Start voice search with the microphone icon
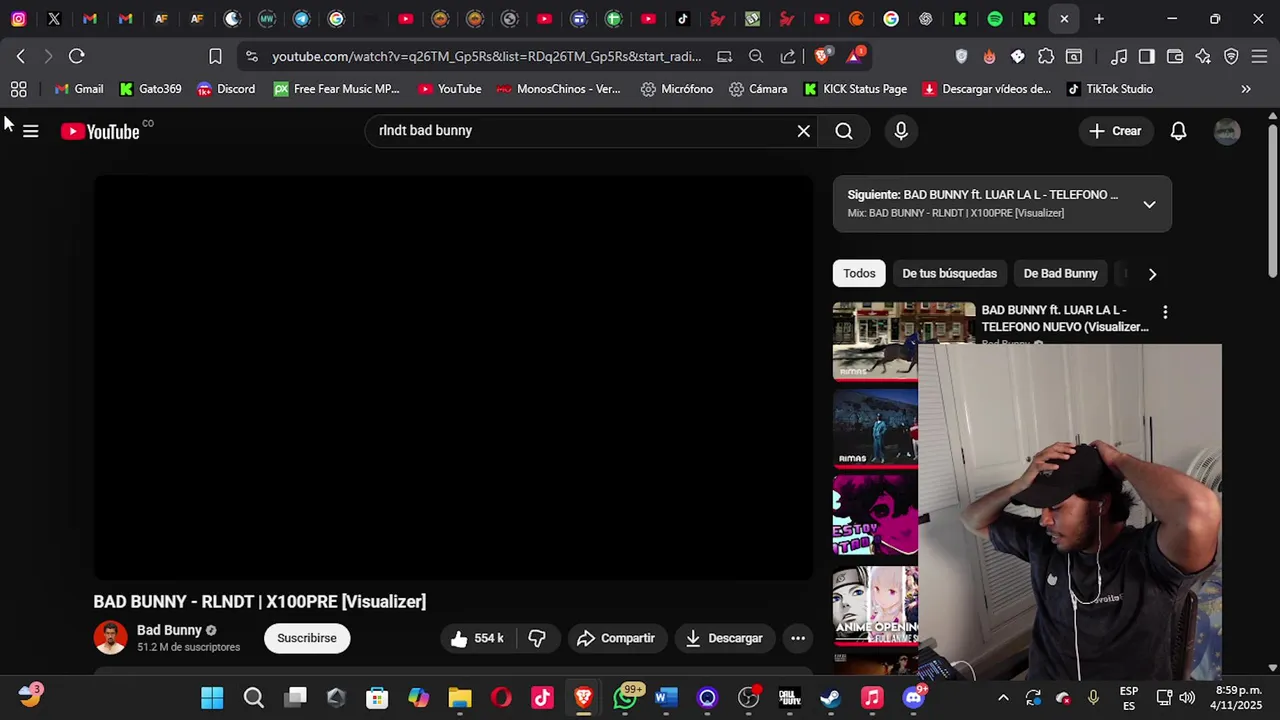The height and width of the screenshot is (720, 1280). (901, 131)
